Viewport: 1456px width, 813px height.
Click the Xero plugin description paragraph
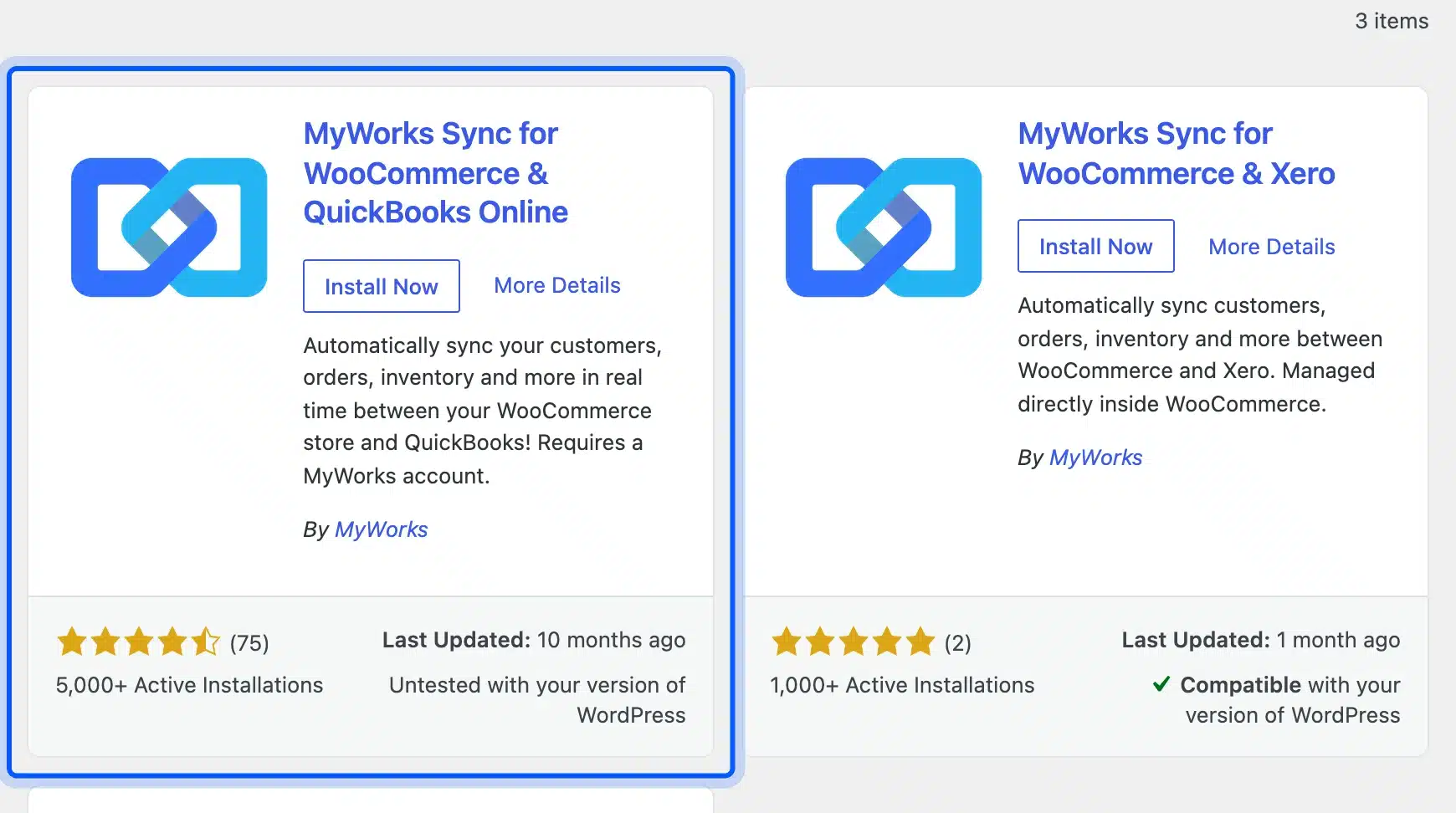pyautogui.click(x=1200, y=355)
